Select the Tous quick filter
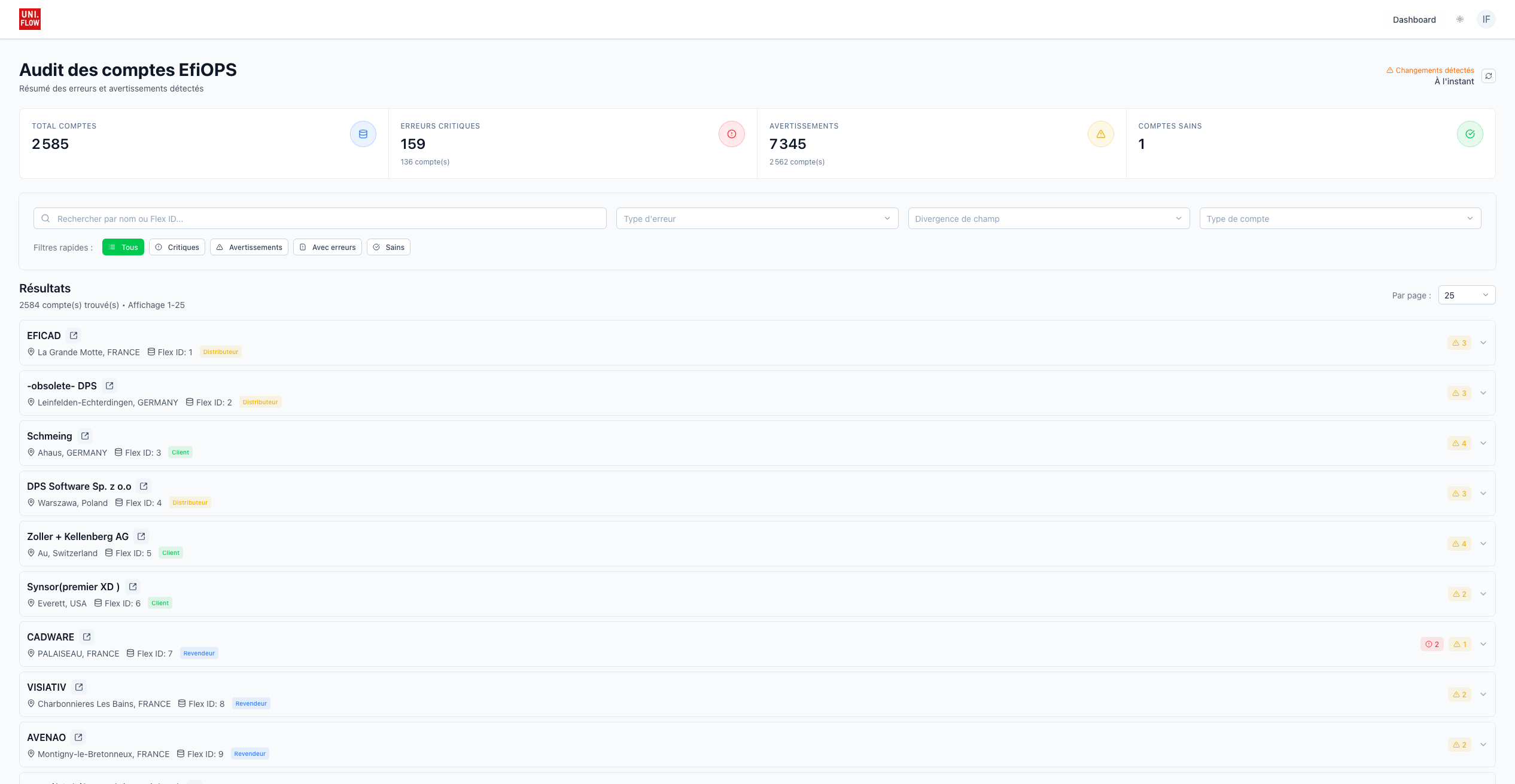 tap(123, 247)
